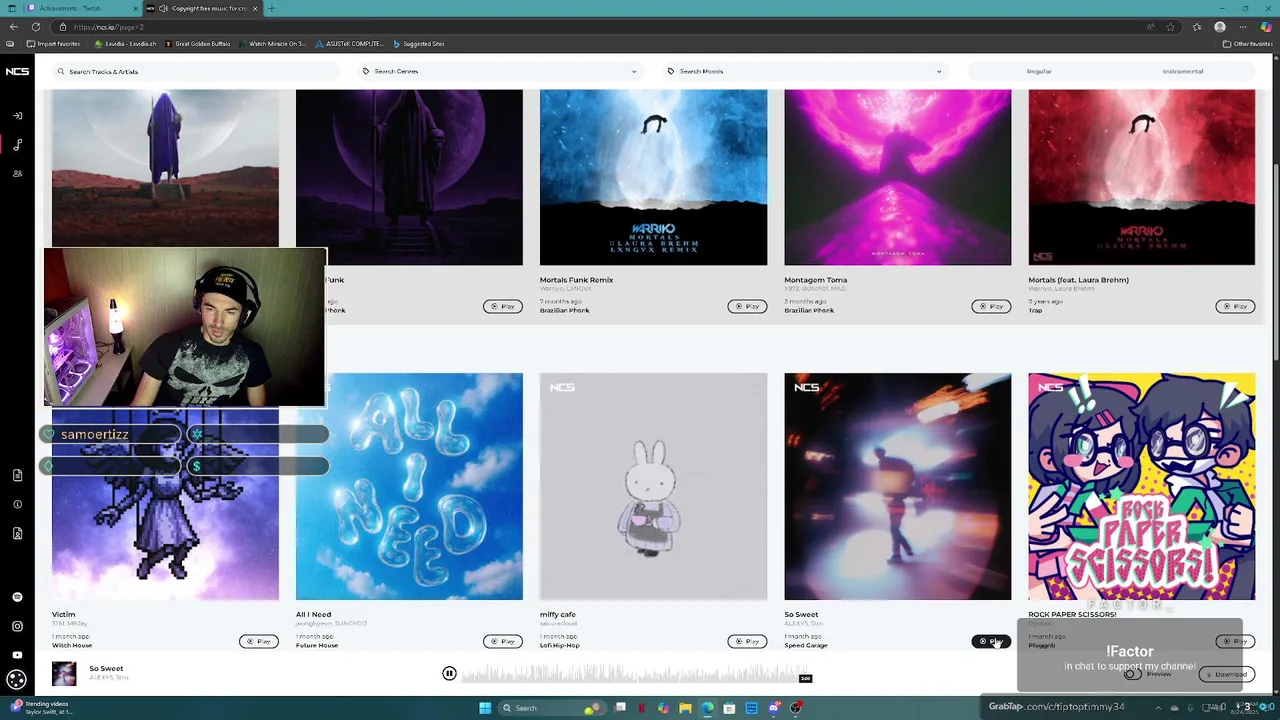Click the info circle icon in the sidebar
The width and height of the screenshot is (1280, 720).
click(x=17, y=504)
